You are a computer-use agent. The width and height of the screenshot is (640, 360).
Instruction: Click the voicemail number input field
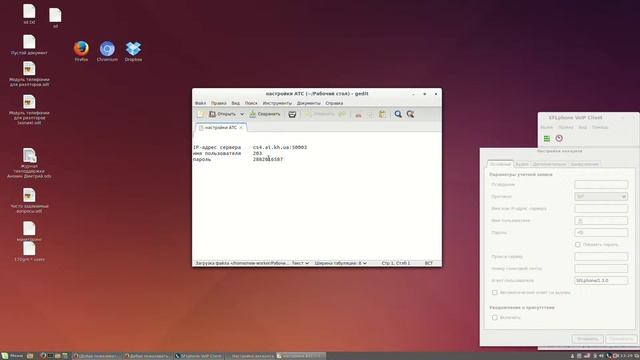[x=601, y=269]
